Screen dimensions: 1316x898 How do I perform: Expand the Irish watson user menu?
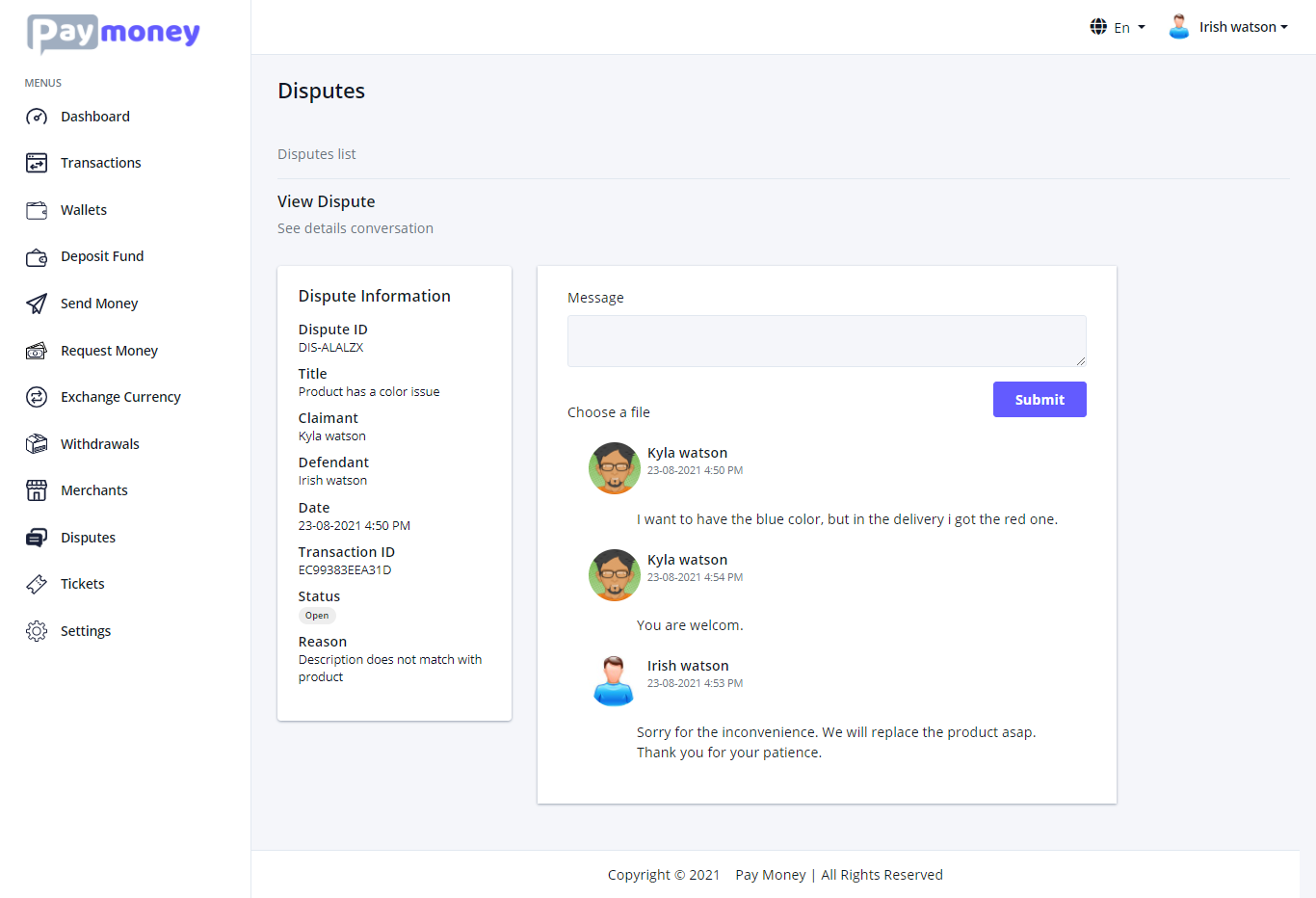tap(1229, 27)
